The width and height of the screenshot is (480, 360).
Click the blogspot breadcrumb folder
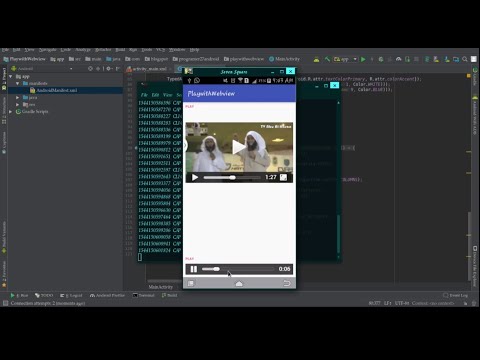coord(156,59)
